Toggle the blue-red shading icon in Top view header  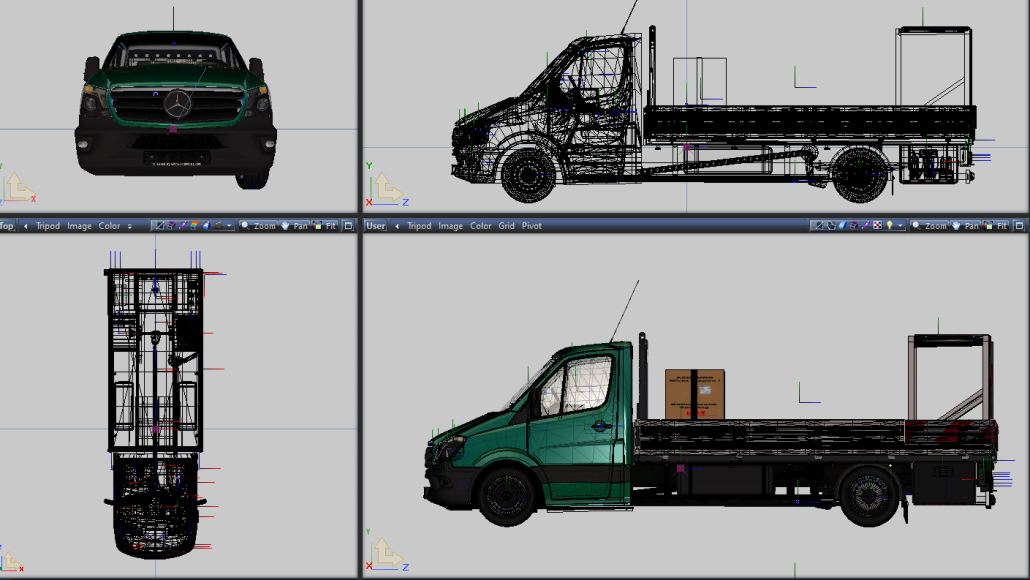click(x=206, y=225)
